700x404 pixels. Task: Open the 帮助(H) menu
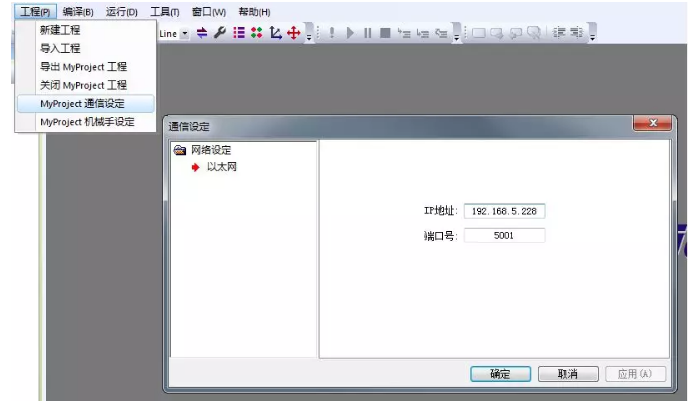coord(254,12)
